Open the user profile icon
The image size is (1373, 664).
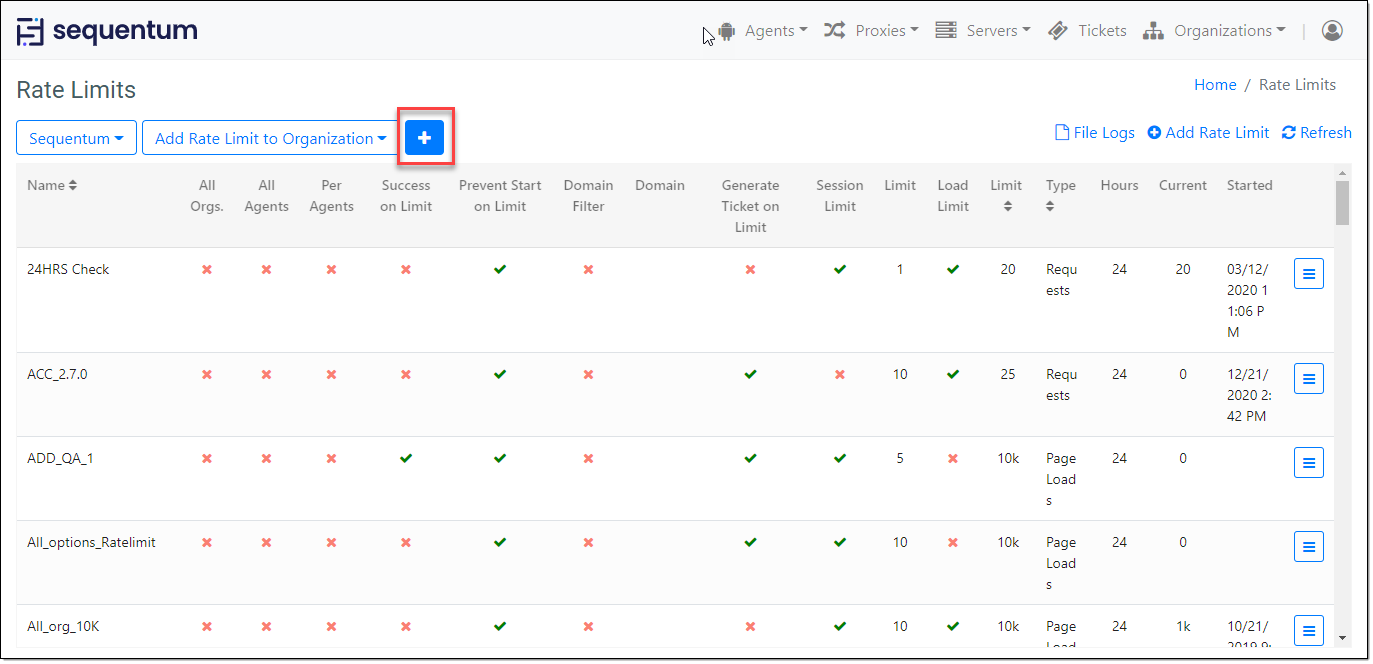pyautogui.click(x=1331, y=31)
